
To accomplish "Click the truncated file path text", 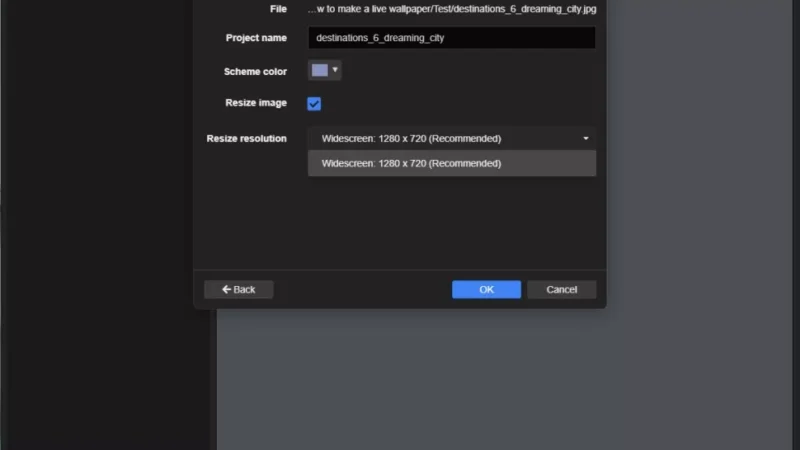I will 451,9.
